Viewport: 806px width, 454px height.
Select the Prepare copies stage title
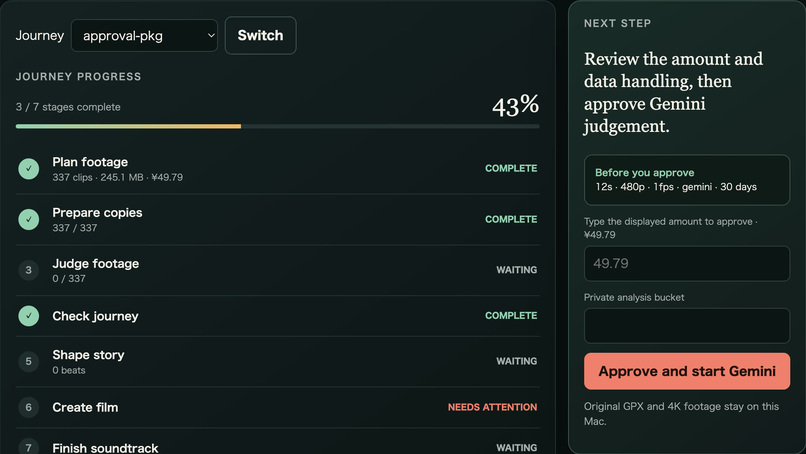[x=97, y=212]
